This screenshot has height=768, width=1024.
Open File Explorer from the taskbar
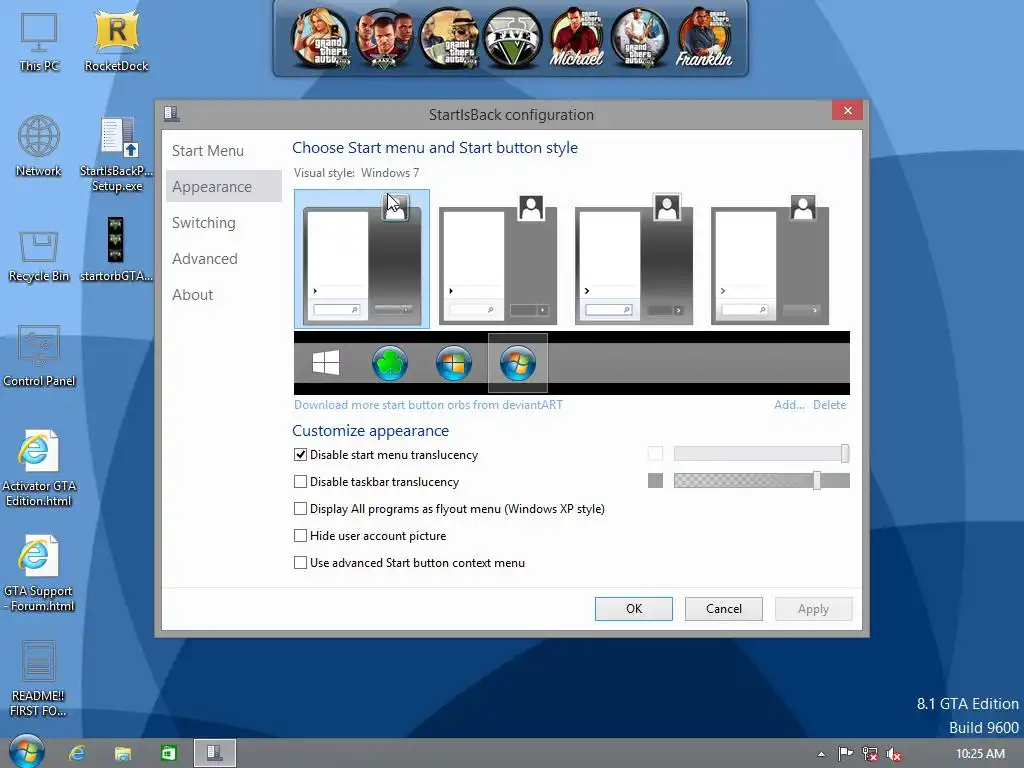point(123,754)
